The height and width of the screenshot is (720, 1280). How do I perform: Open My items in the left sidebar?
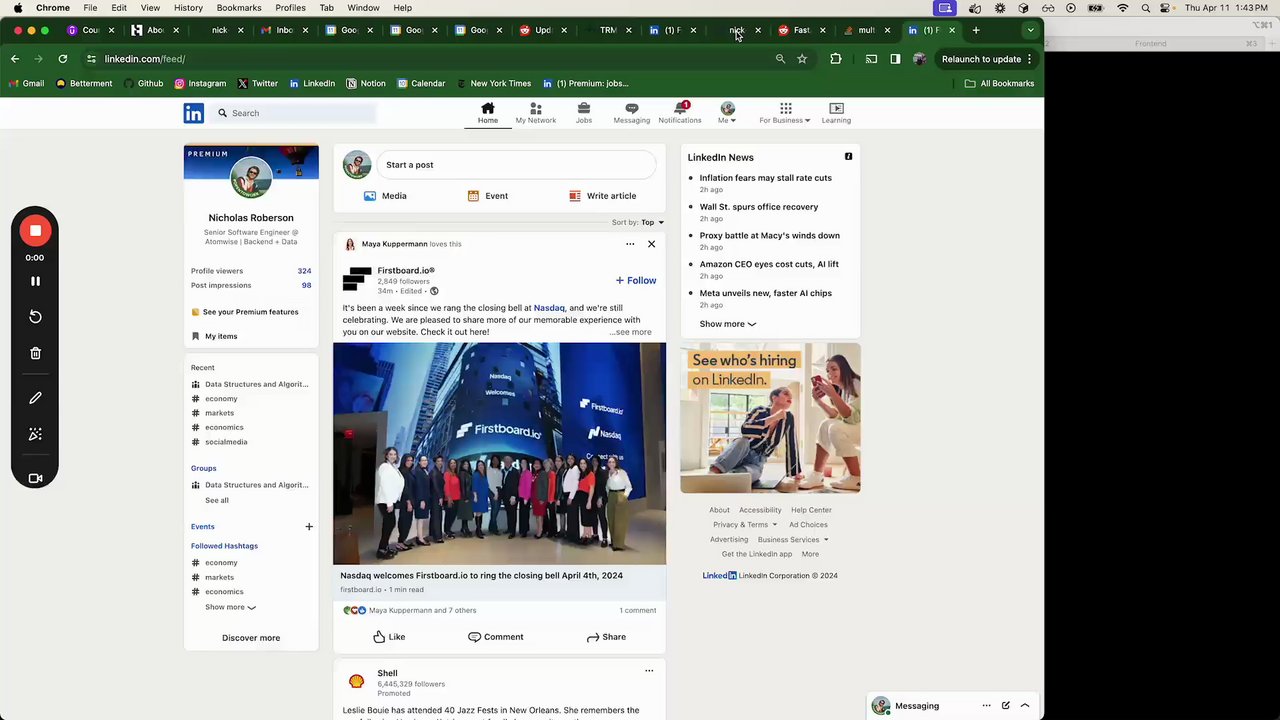[x=214, y=336]
